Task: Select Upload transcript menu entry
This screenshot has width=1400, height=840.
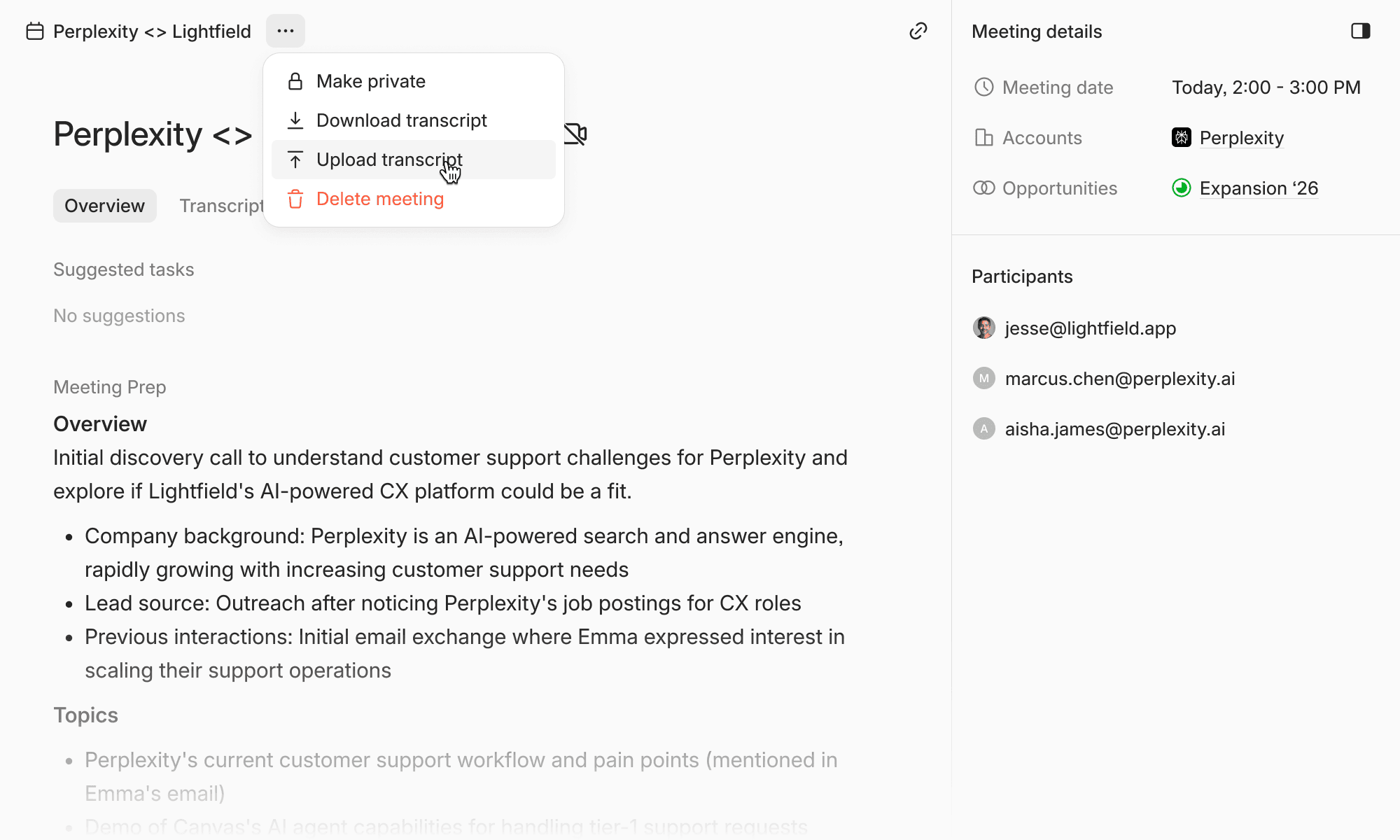Action: (389, 160)
